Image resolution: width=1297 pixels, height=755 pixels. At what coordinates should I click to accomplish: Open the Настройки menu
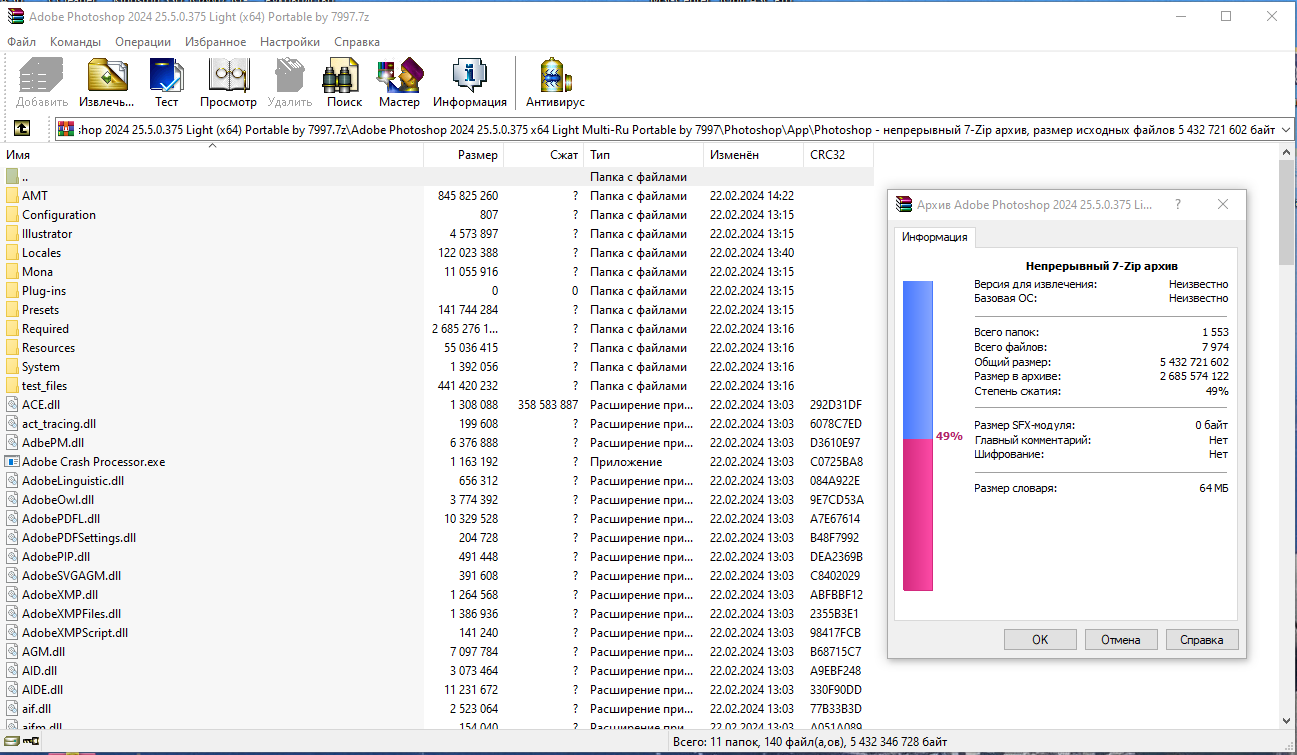[x=289, y=41]
